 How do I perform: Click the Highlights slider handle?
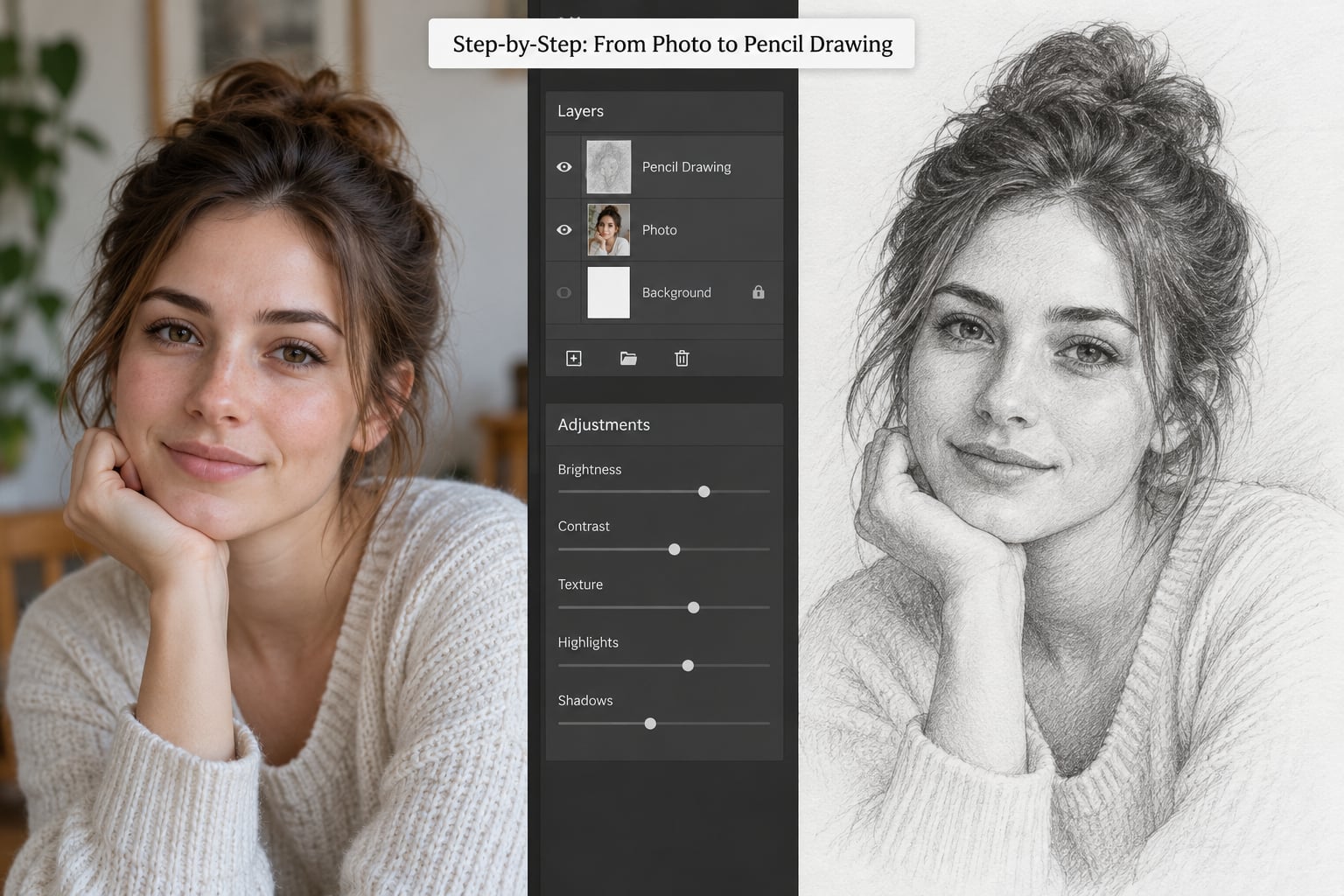point(688,666)
